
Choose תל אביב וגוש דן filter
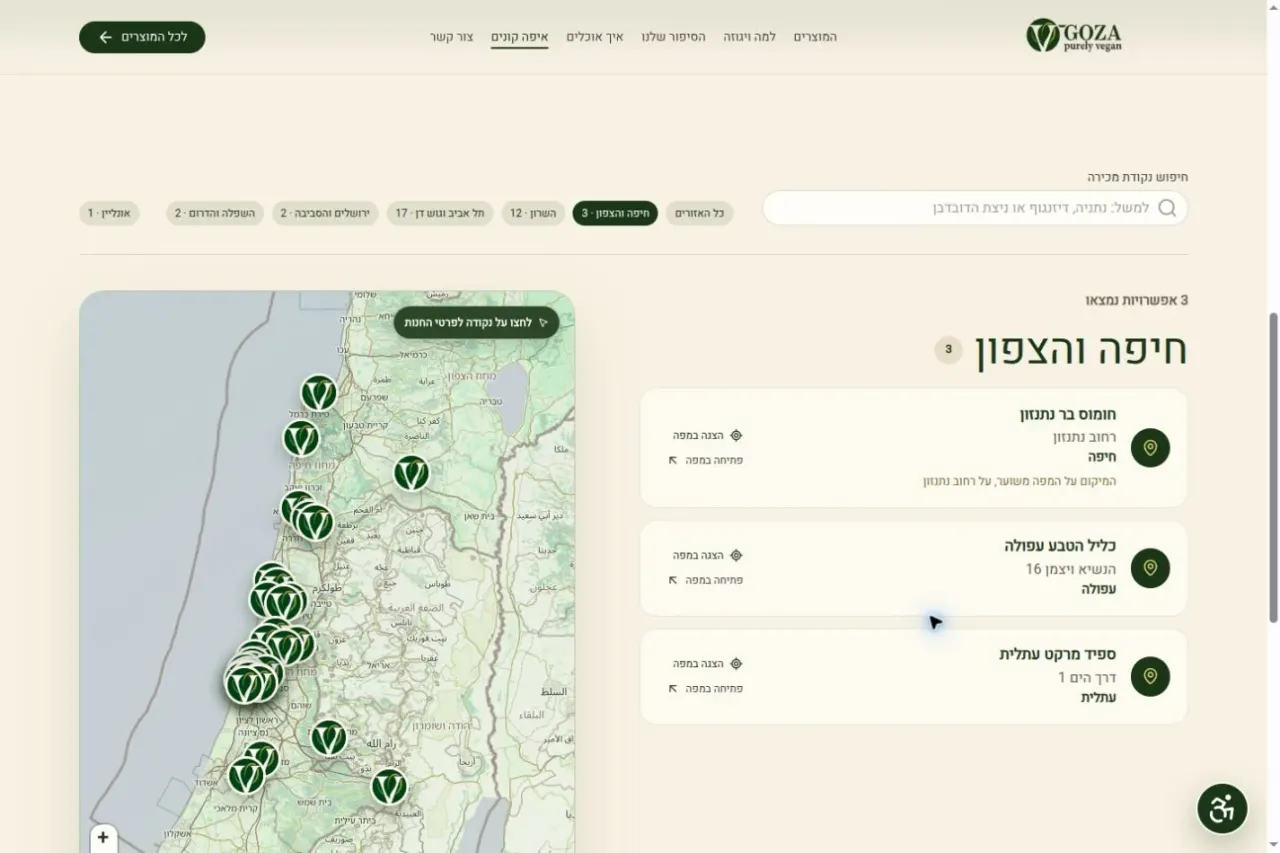tap(440, 213)
